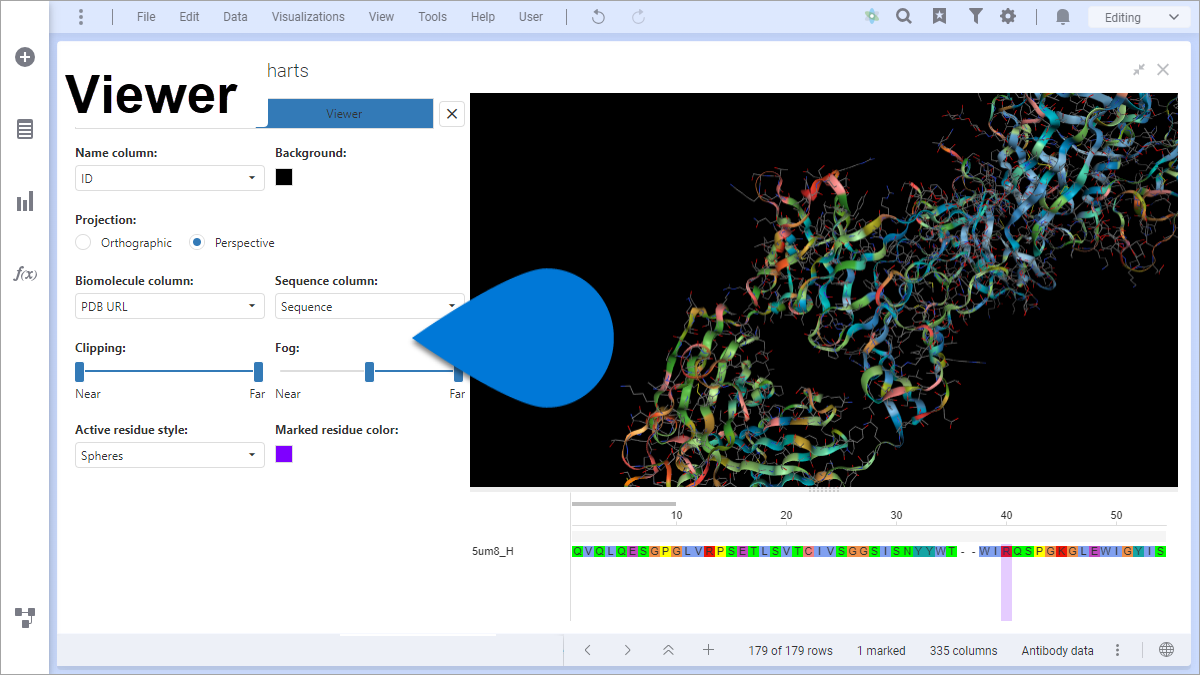Open the Name column dropdown showing ID
Screen dimensions: 1200x675
(168, 177)
